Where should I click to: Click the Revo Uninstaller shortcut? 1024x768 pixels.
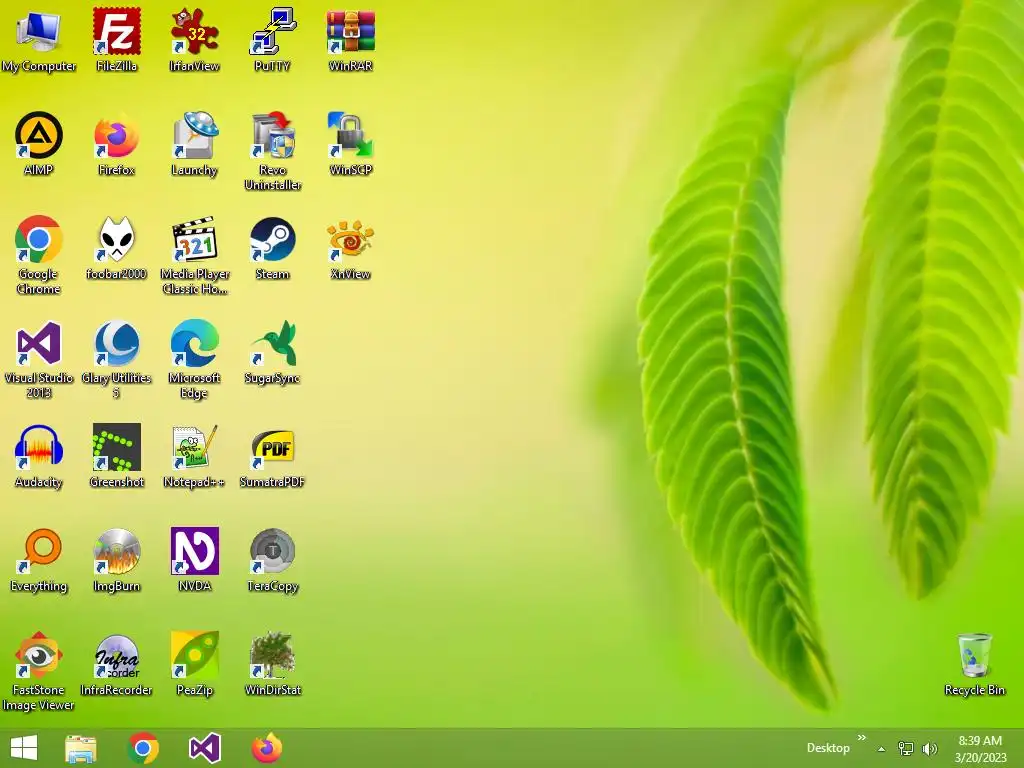pos(272,151)
